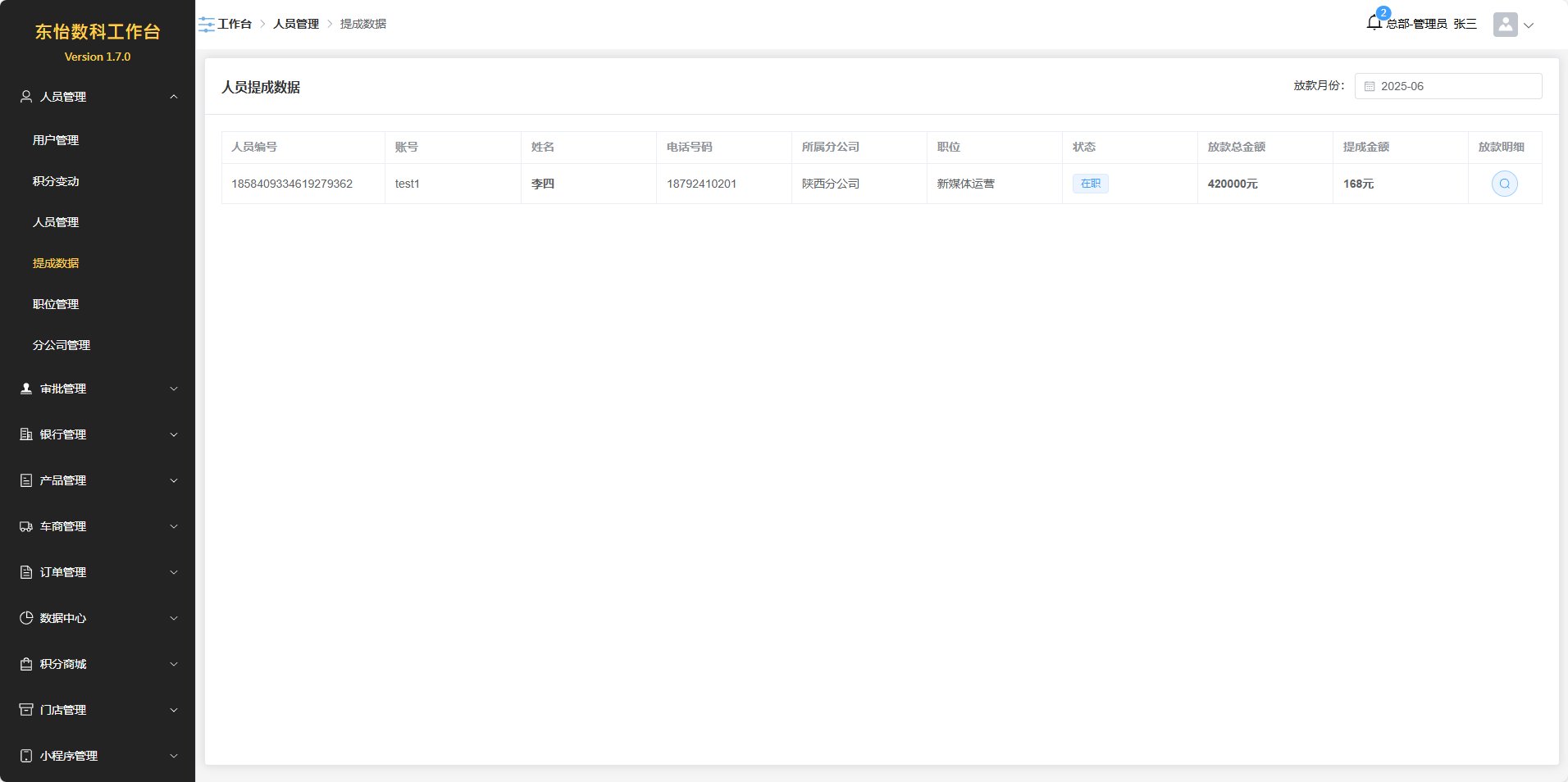
Task: Click the notification bell icon
Action: (x=1374, y=23)
